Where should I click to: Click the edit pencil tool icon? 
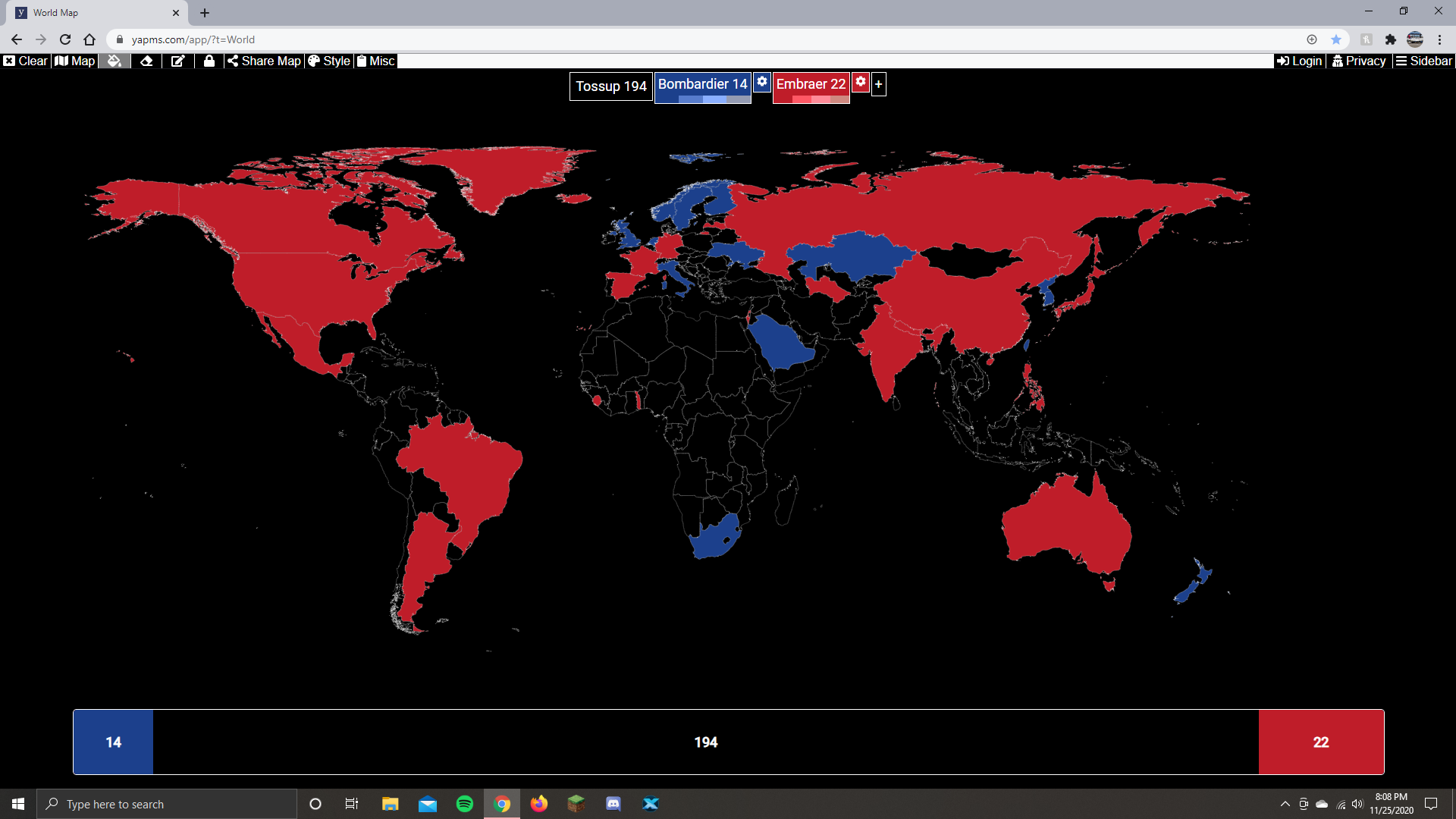(x=177, y=61)
